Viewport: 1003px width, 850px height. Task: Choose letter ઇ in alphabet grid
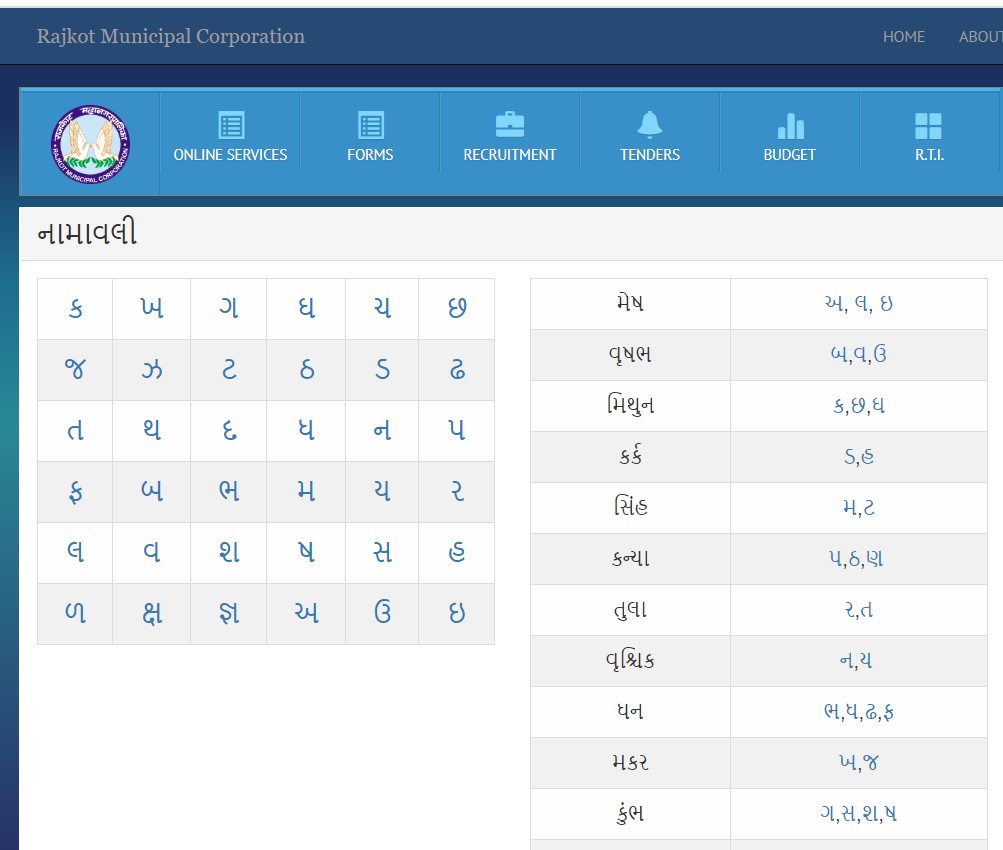(457, 613)
